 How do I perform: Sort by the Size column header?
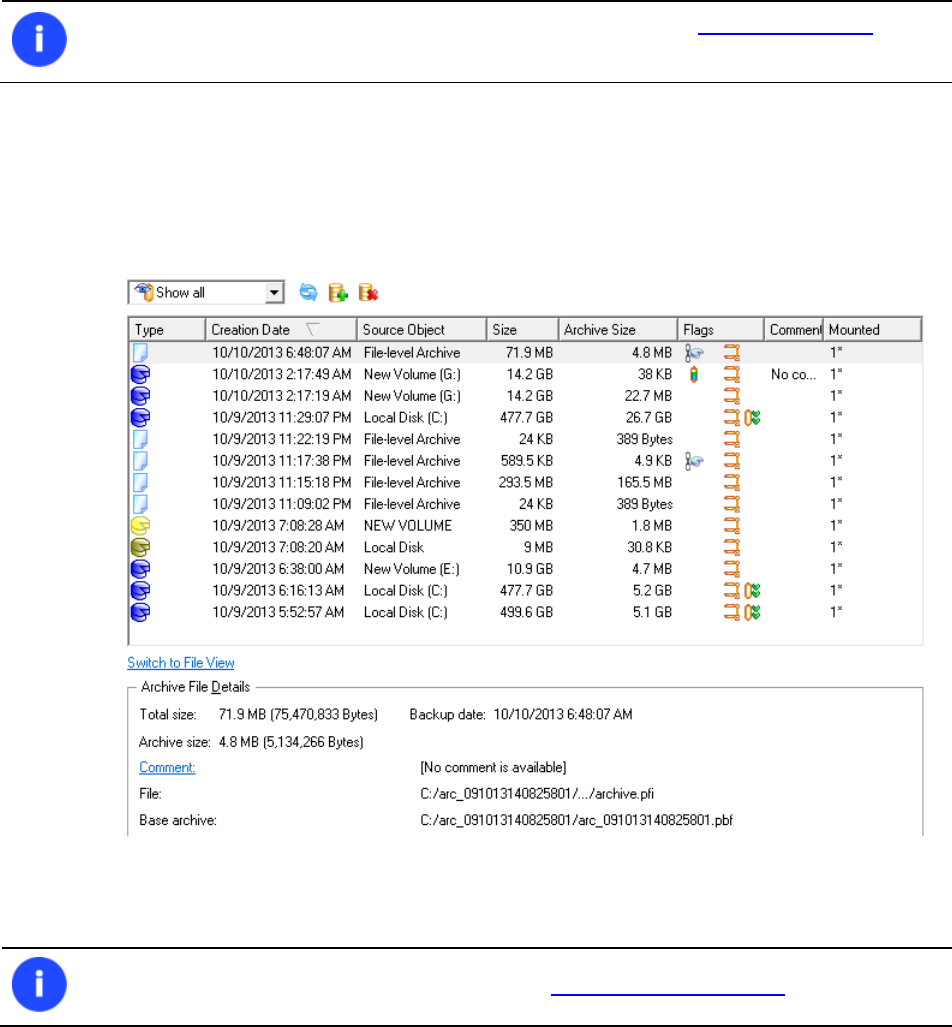point(522,329)
